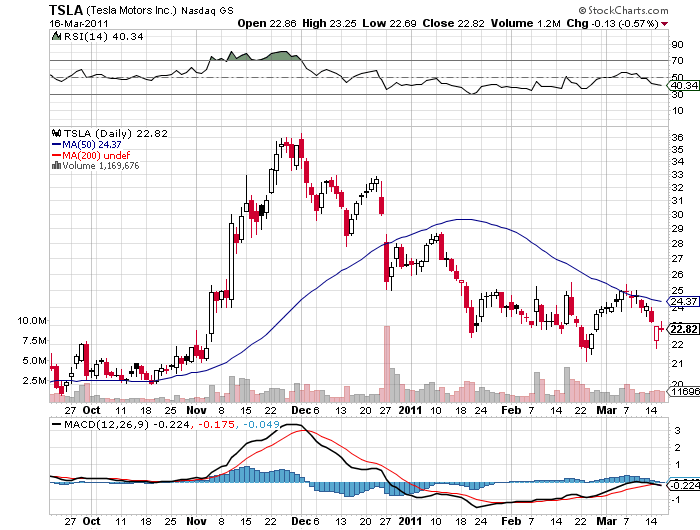Click the 35 price level on right axis

point(677,149)
